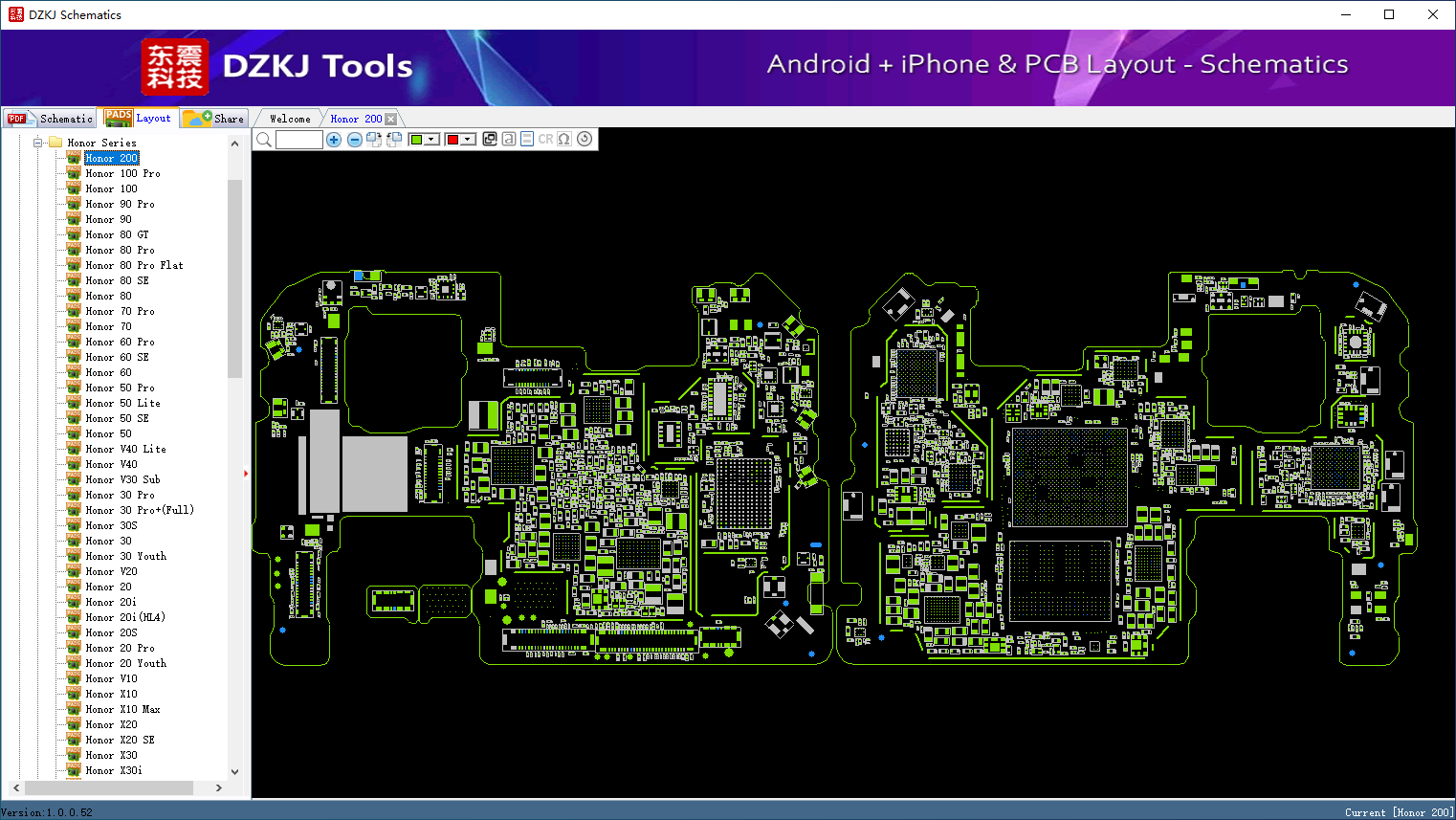Pick the green color swatch

417,140
